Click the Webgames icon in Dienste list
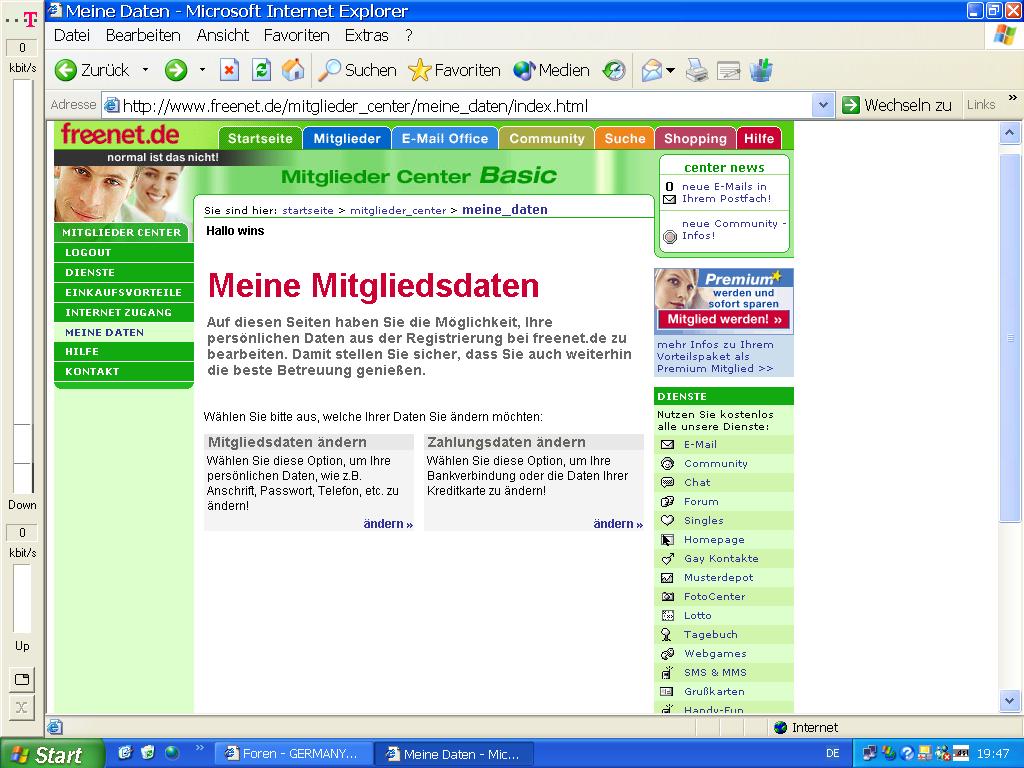This screenshot has width=1024, height=768. click(x=667, y=653)
